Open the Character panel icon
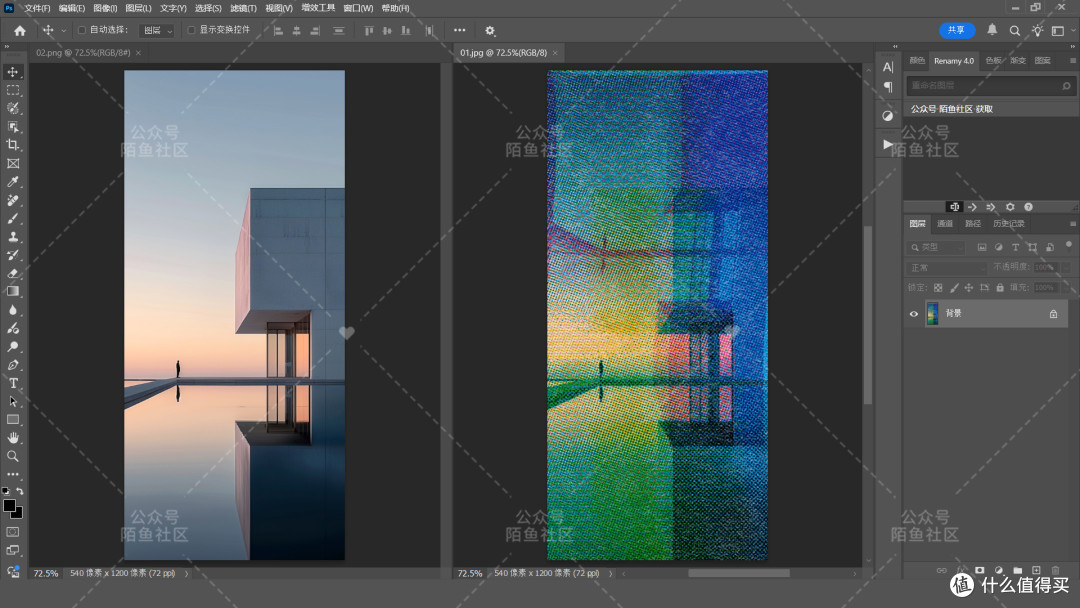Viewport: 1080px width, 608px height. [888, 67]
